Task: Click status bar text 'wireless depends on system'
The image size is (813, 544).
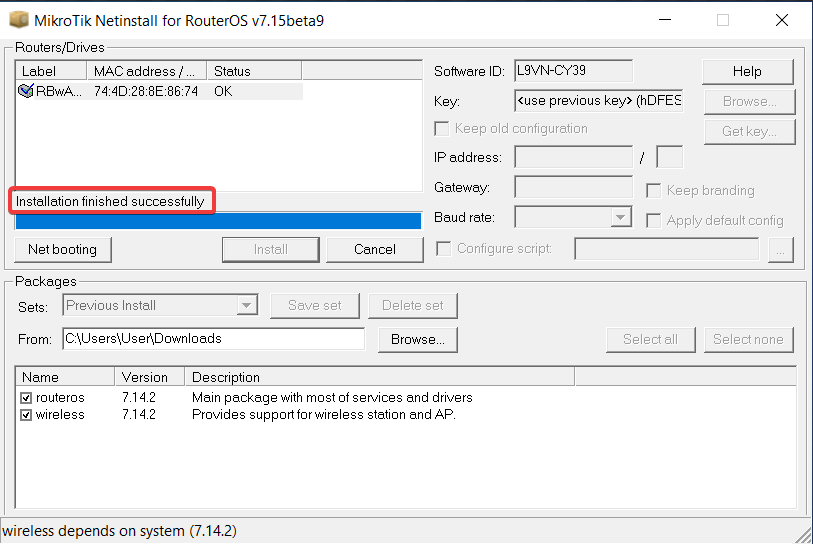Action: click(120, 531)
